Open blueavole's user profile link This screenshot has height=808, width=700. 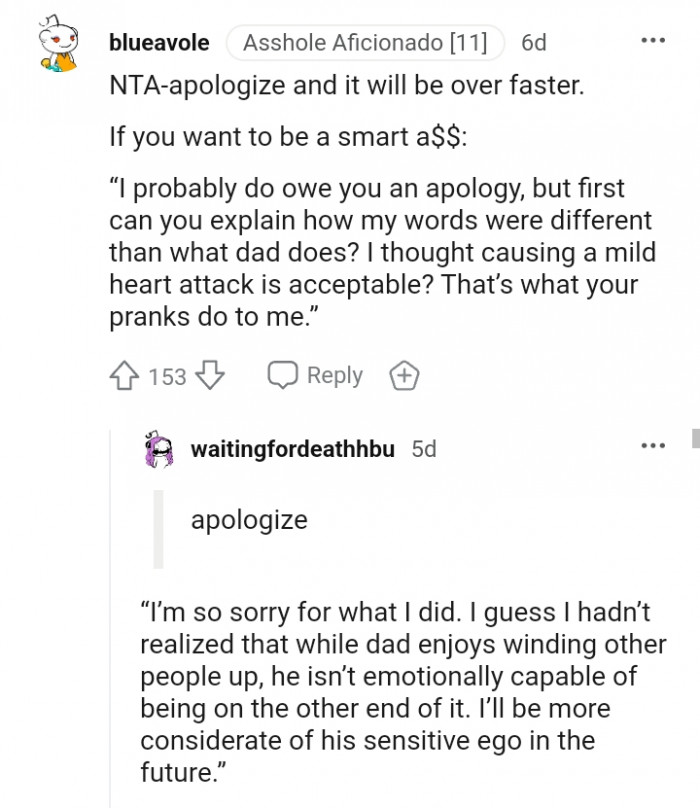[159, 43]
